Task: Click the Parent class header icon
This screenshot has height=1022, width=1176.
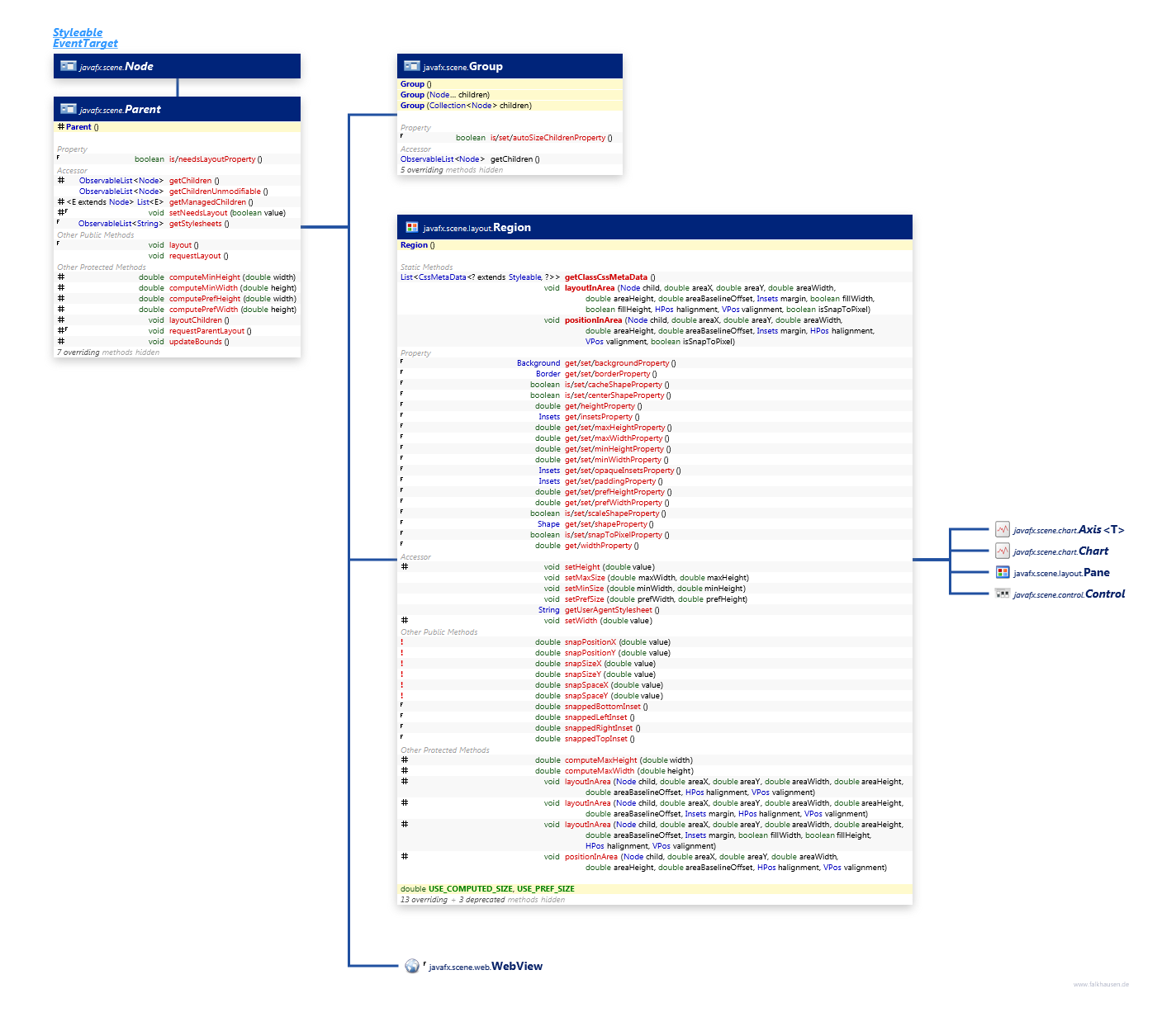Action: tap(69, 109)
